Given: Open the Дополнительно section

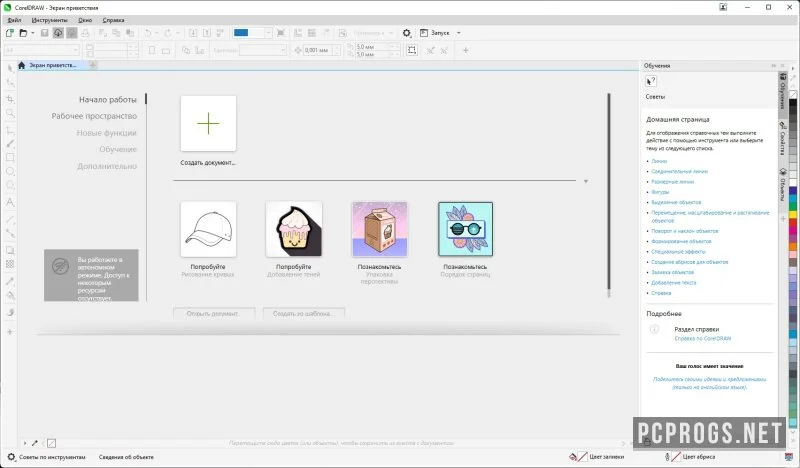Looking at the screenshot, I should [x=107, y=166].
